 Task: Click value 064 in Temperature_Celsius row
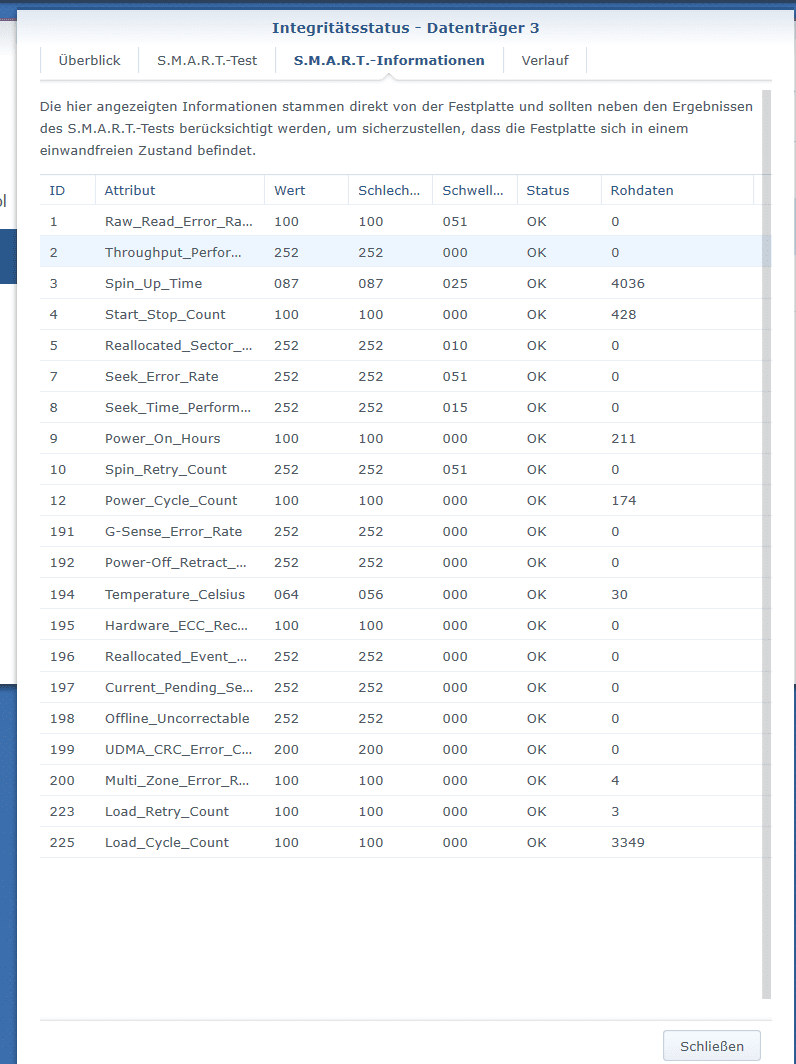pos(286,594)
